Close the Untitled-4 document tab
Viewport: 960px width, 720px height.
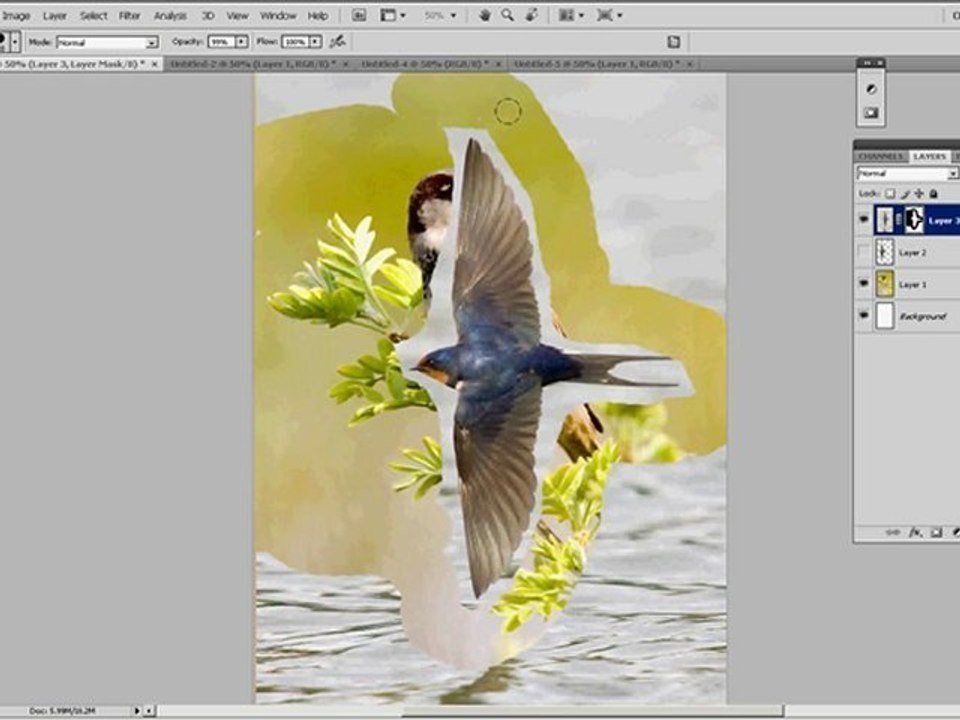point(498,64)
